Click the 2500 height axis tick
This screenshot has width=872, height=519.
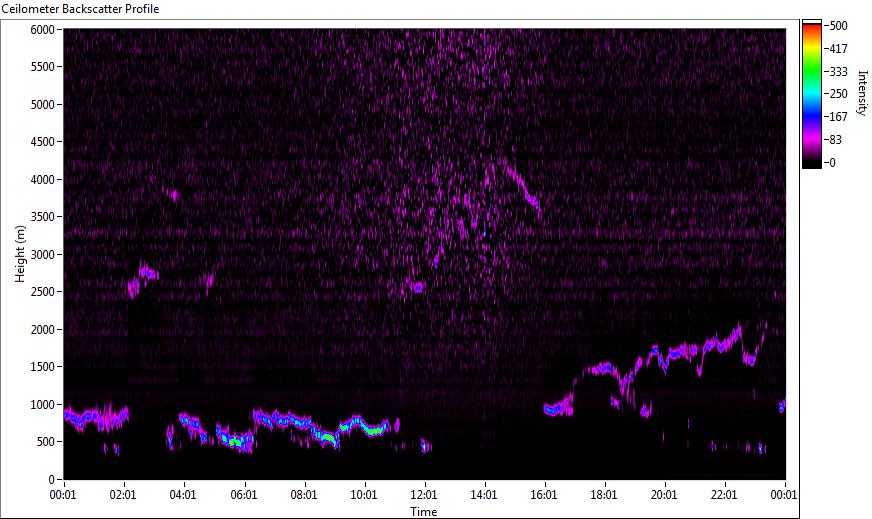[42, 292]
